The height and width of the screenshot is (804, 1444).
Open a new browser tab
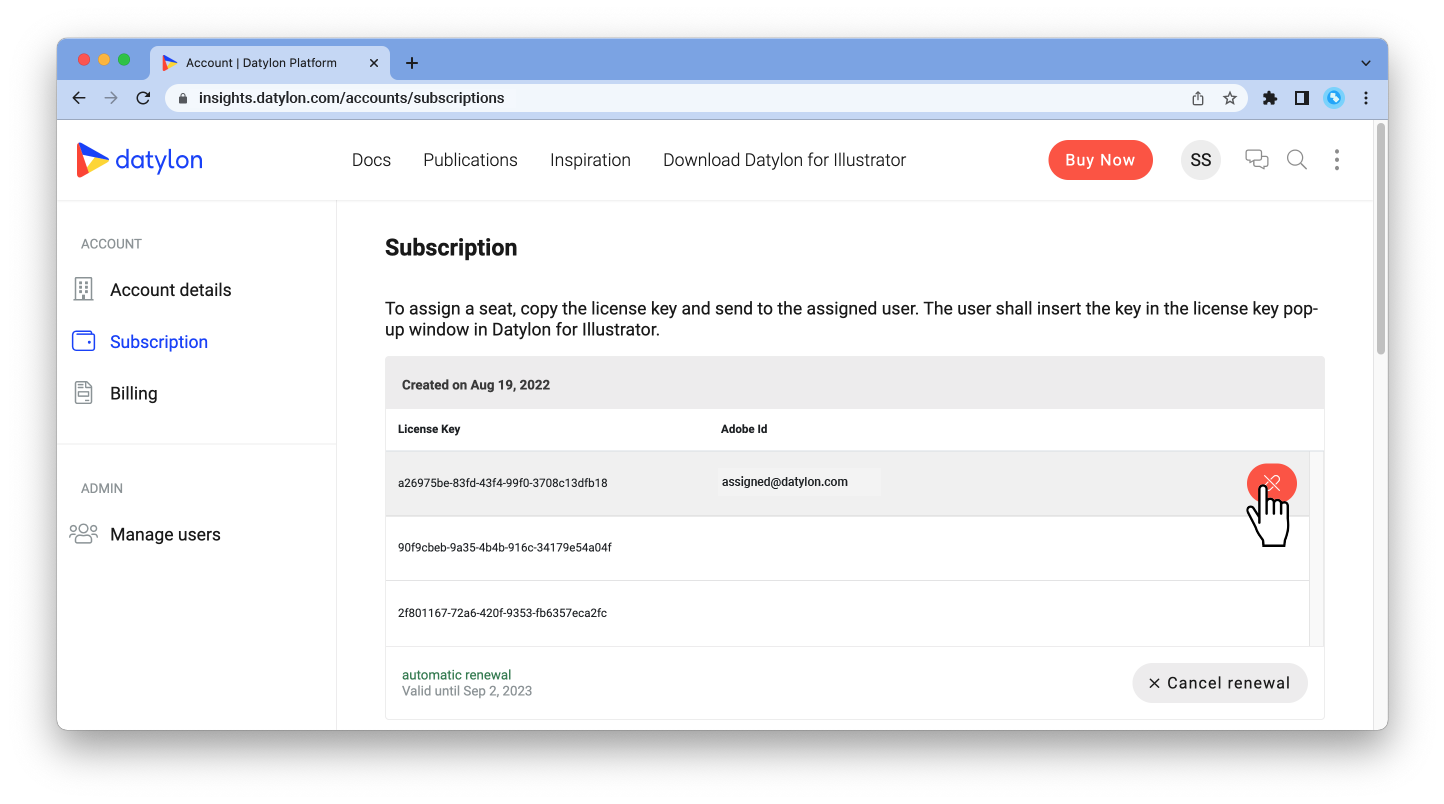(411, 63)
